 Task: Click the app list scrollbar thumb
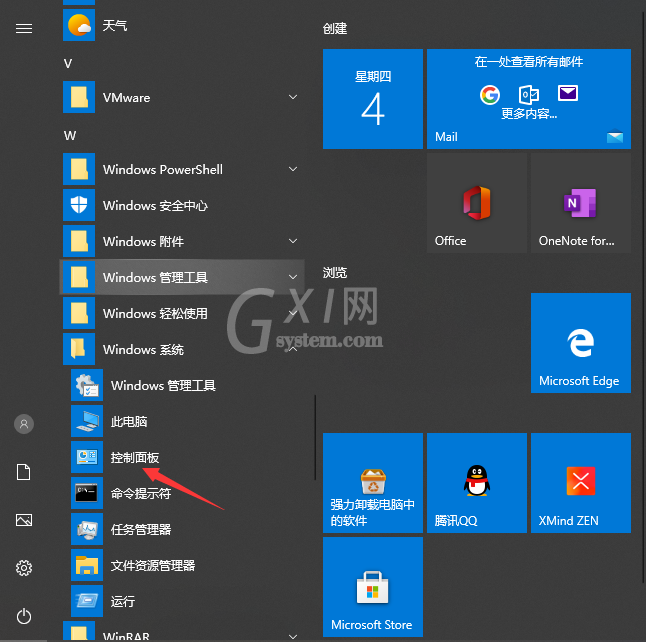click(315, 438)
